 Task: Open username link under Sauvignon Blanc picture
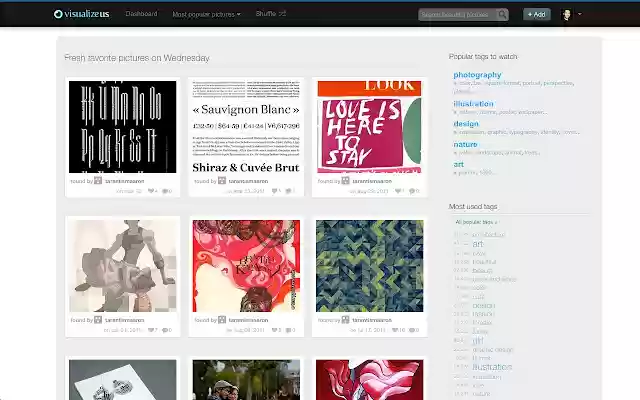pyautogui.click(x=248, y=181)
